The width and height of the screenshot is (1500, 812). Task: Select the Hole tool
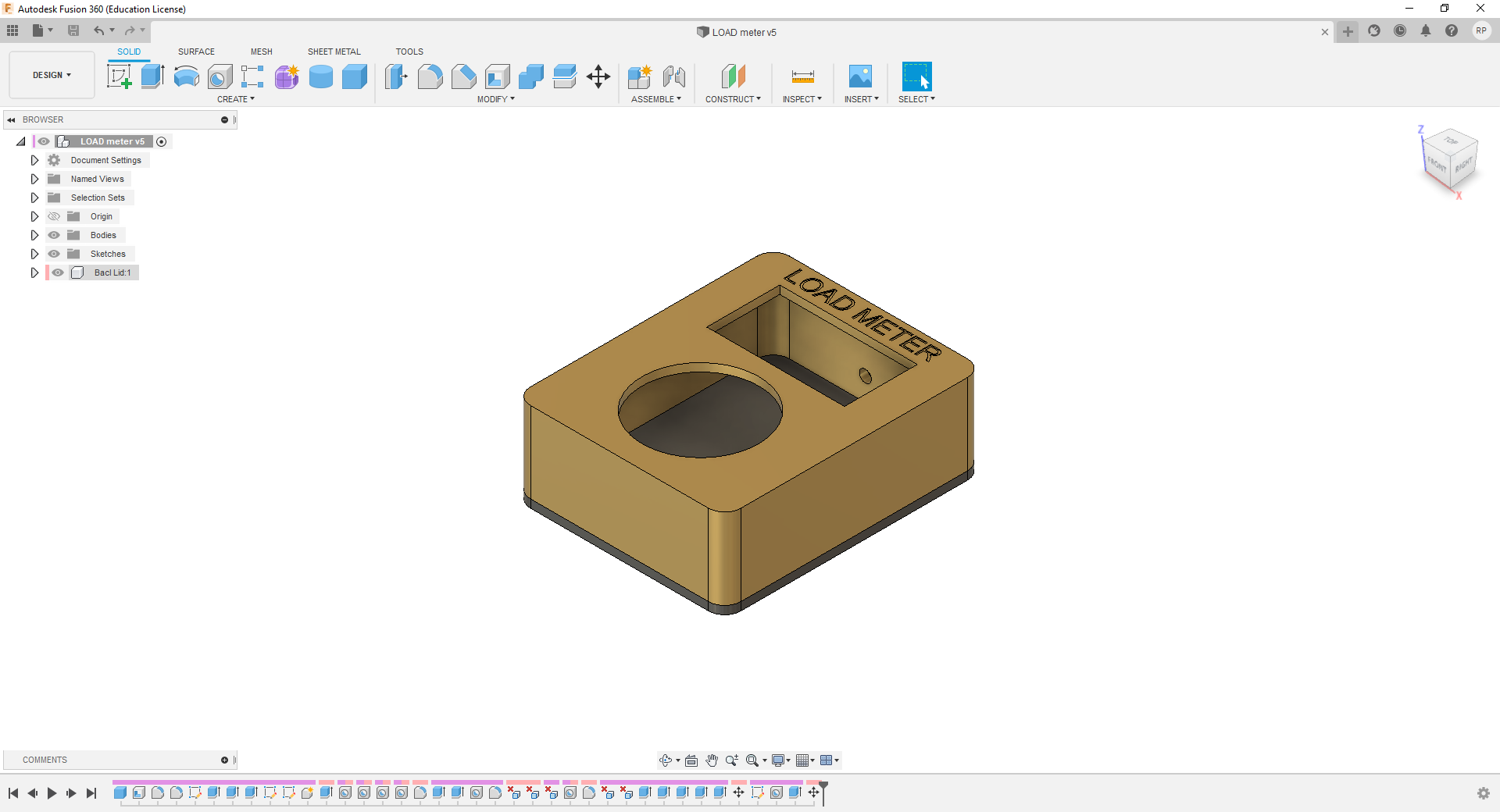220,77
